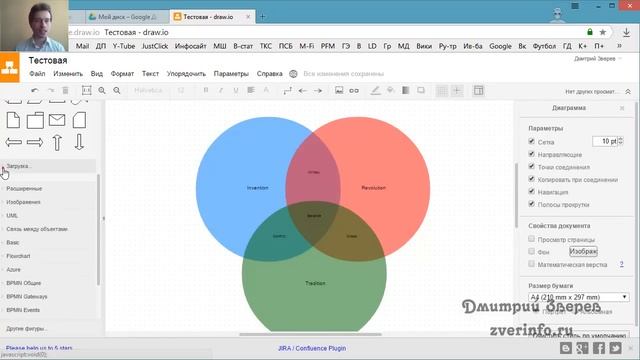Open the Вид menu
This screenshot has width=640, height=360.
tap(97, 74)
